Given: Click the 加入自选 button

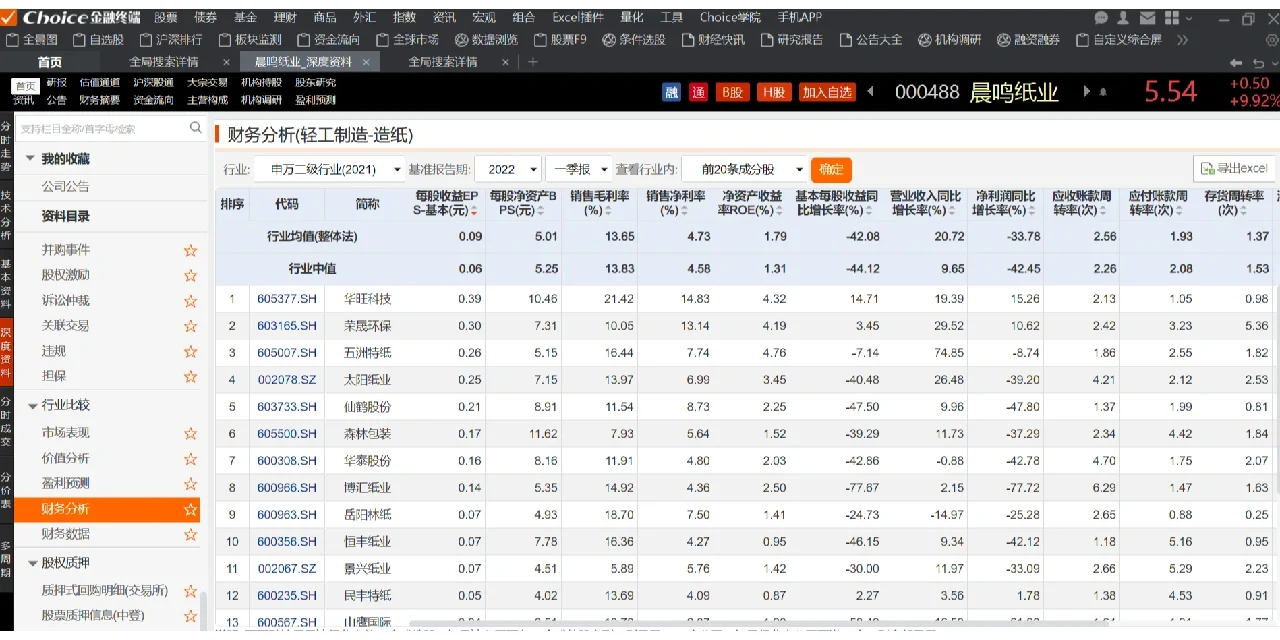Looking at the screenshot, I should (x=827, y=92).
